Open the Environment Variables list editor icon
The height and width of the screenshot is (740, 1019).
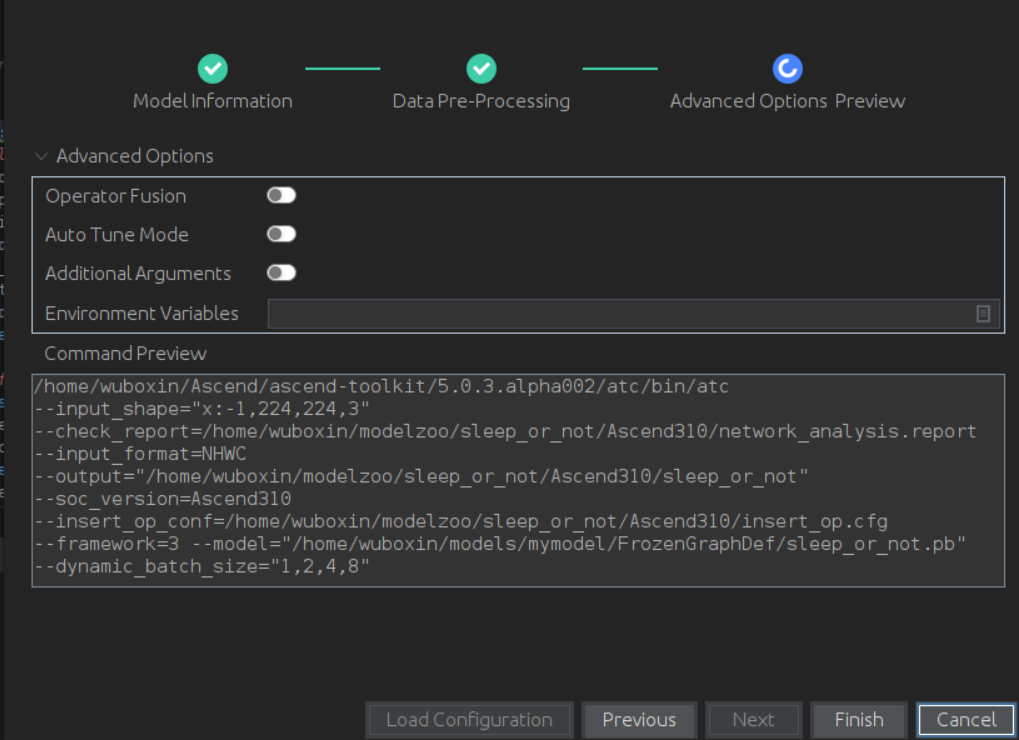[x=983, y=314]
